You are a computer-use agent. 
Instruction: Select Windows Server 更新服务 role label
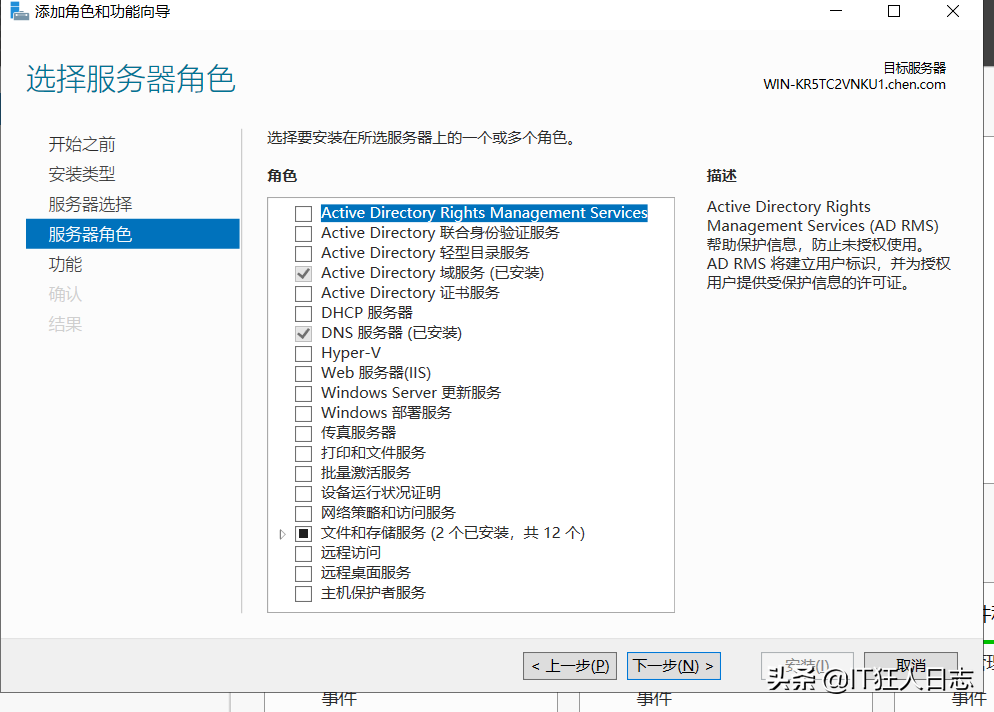[411, 392]
